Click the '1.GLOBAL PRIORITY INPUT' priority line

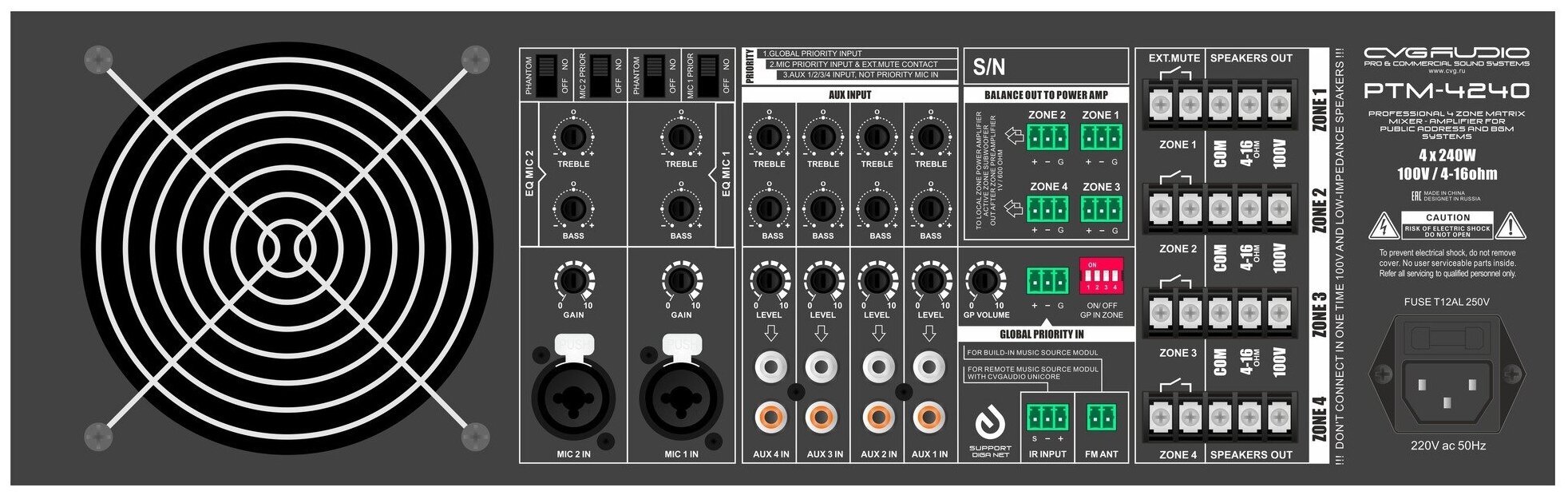(812, 53)
